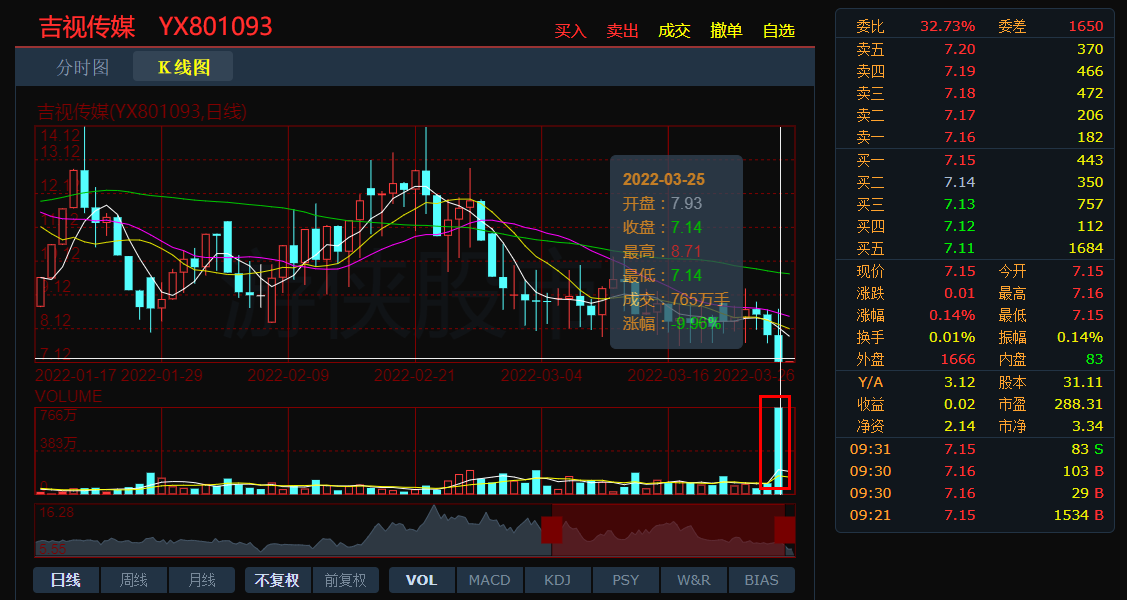Click the 卖二 price 7.17

[x=960, y=115]
